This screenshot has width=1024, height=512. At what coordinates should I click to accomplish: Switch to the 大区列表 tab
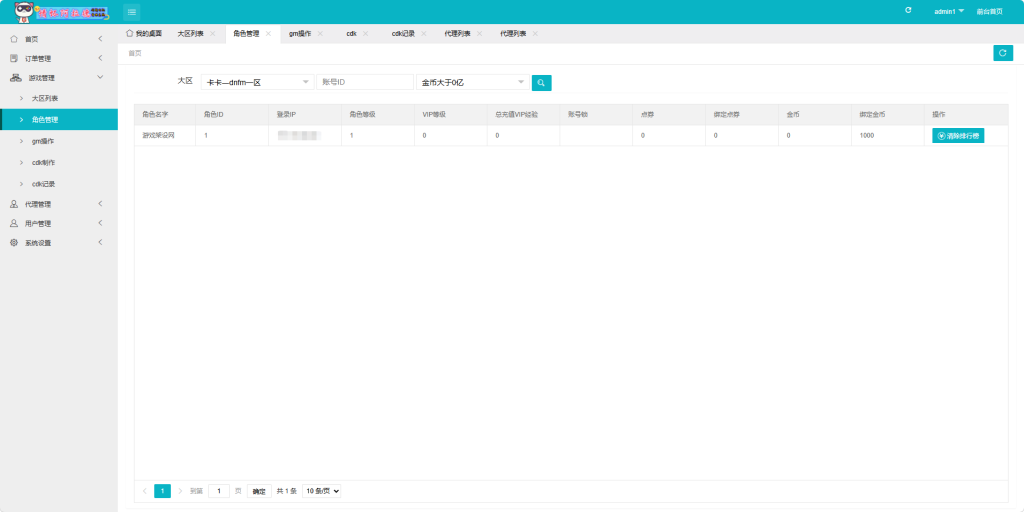[x=190, y=33]
